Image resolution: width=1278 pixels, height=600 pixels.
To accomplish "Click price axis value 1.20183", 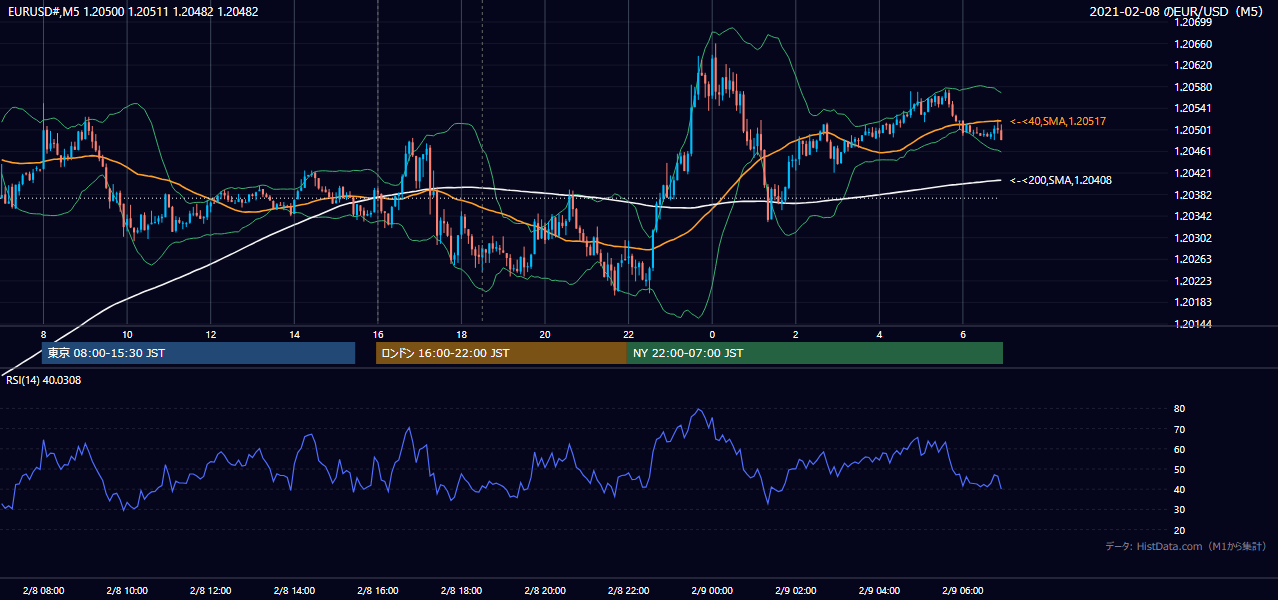I will pos(1193,302).
